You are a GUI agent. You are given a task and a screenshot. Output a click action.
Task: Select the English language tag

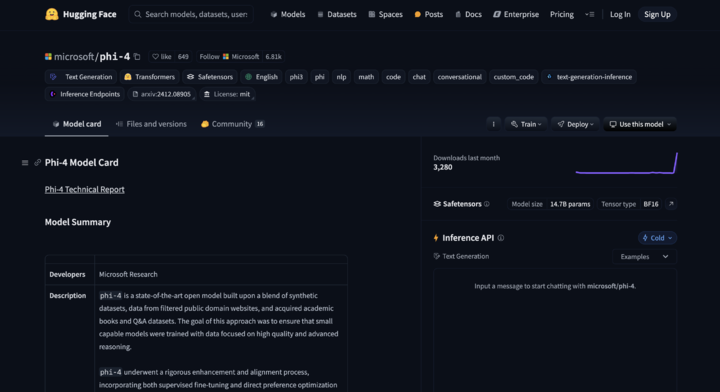coord(261,77)
